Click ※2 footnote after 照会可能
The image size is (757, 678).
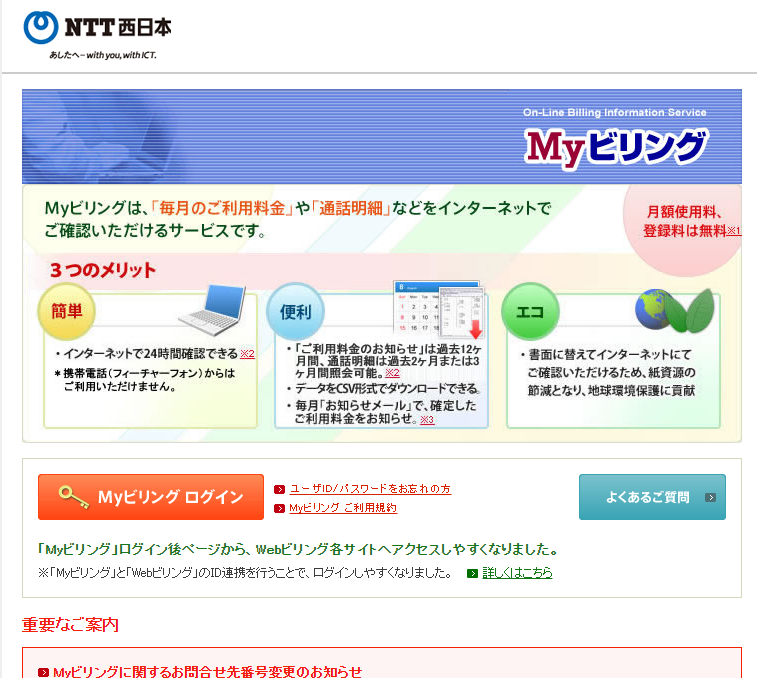tap(392, 373)
